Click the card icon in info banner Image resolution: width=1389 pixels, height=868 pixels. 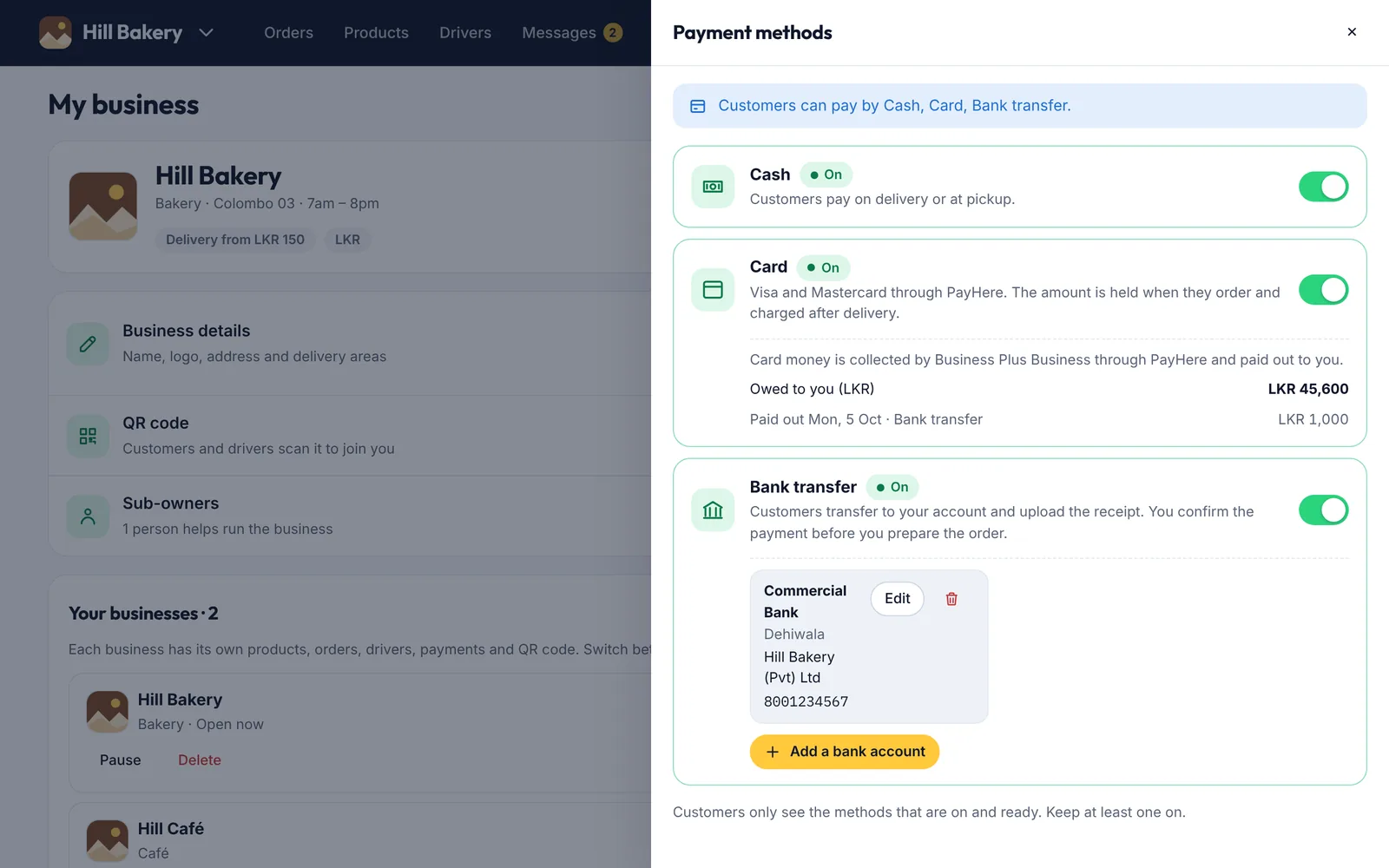(698, 106)
